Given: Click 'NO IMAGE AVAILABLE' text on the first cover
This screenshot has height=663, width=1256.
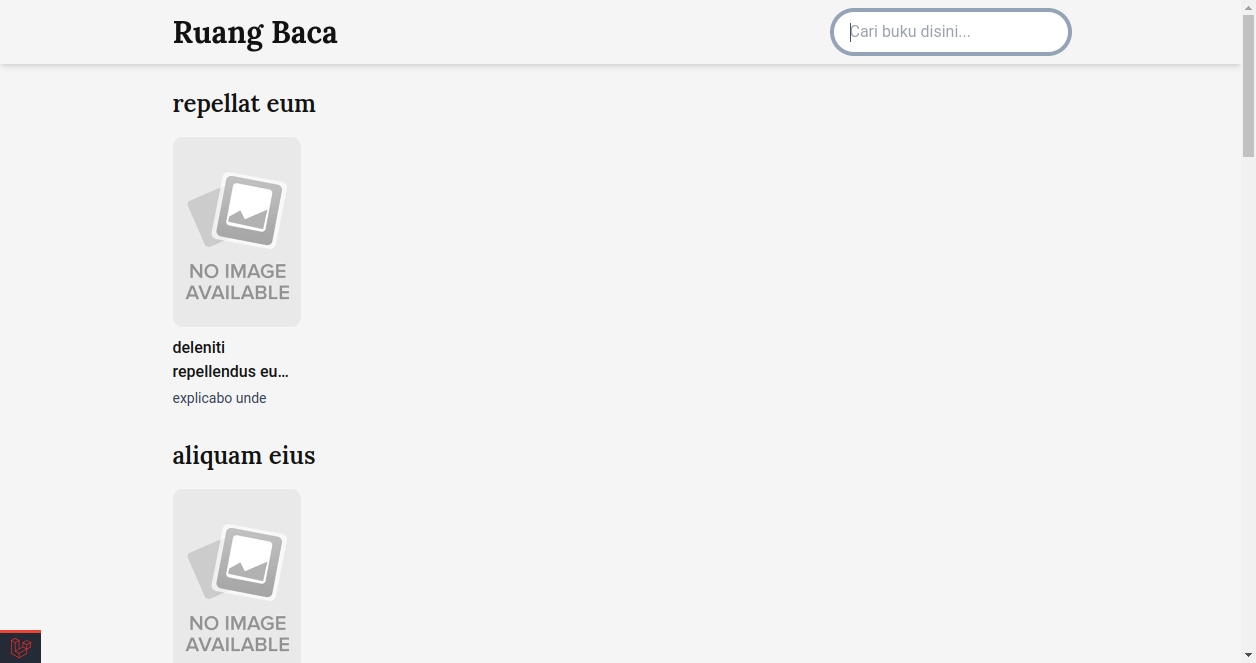Looking at the screenshot, I should pyautogui.click(x=238, y=282).
